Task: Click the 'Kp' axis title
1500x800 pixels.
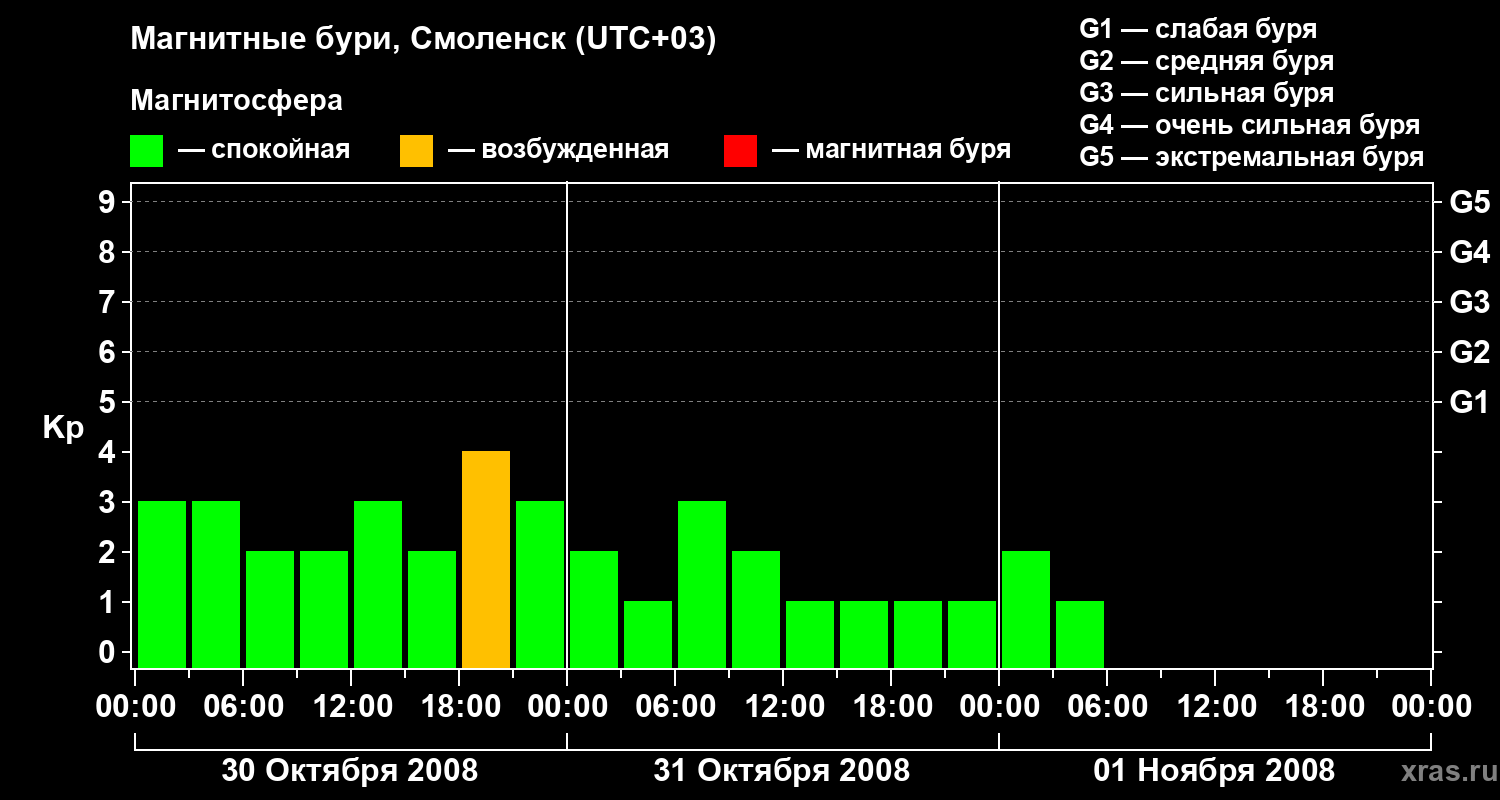Action: coord(63,428)
